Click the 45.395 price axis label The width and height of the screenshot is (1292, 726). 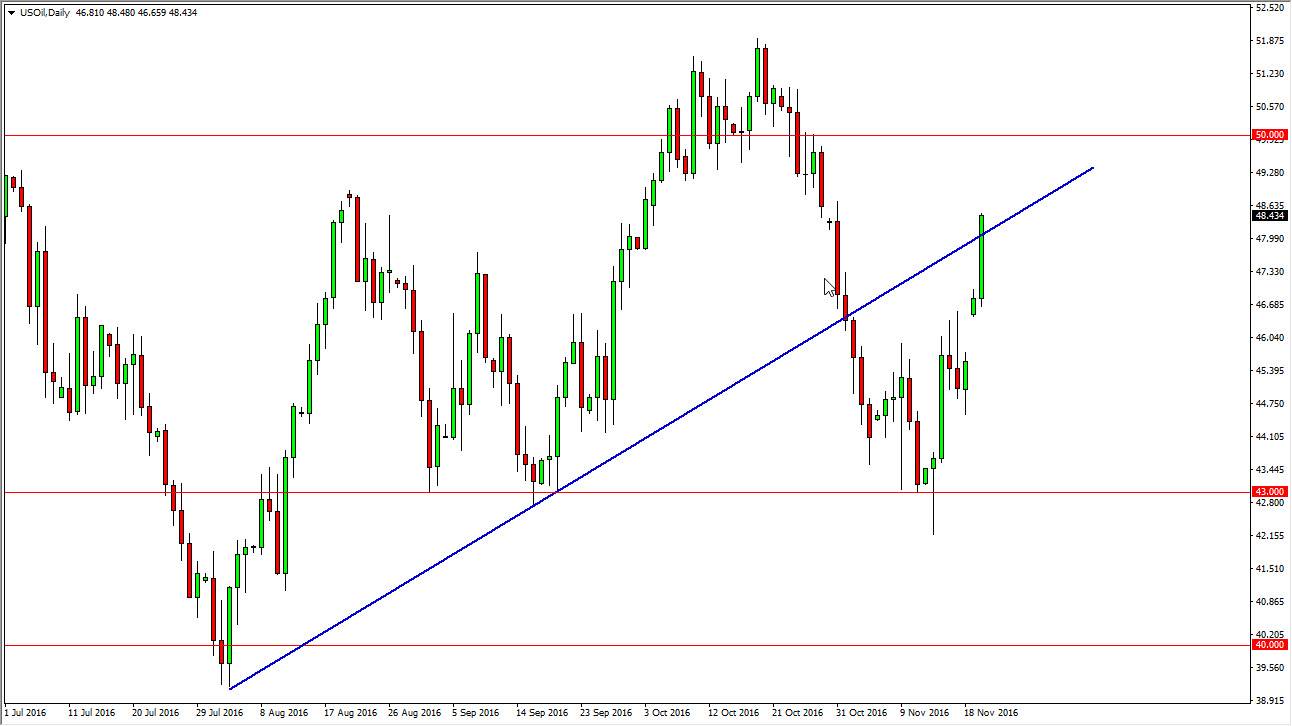[1270, 371]
